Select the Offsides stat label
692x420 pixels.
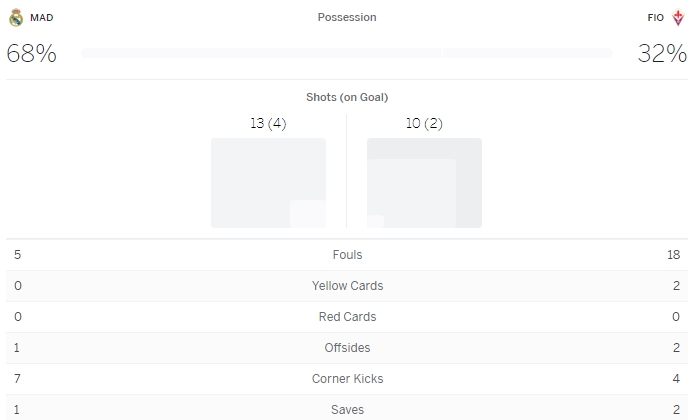(347, 348)
